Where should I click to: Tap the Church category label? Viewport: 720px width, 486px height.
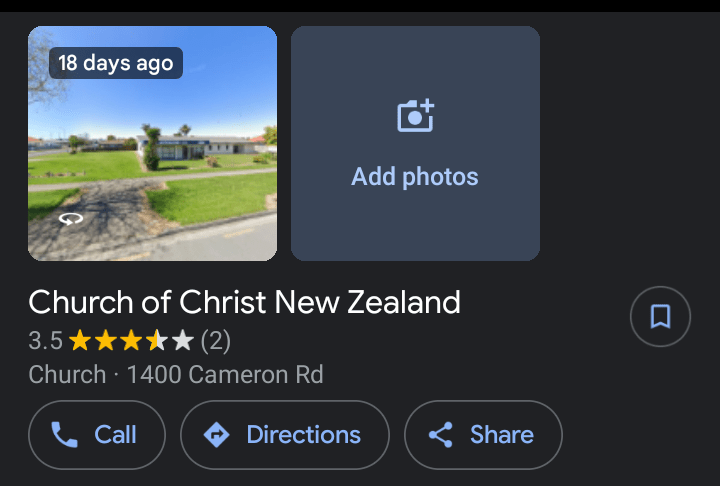(67, 375)
